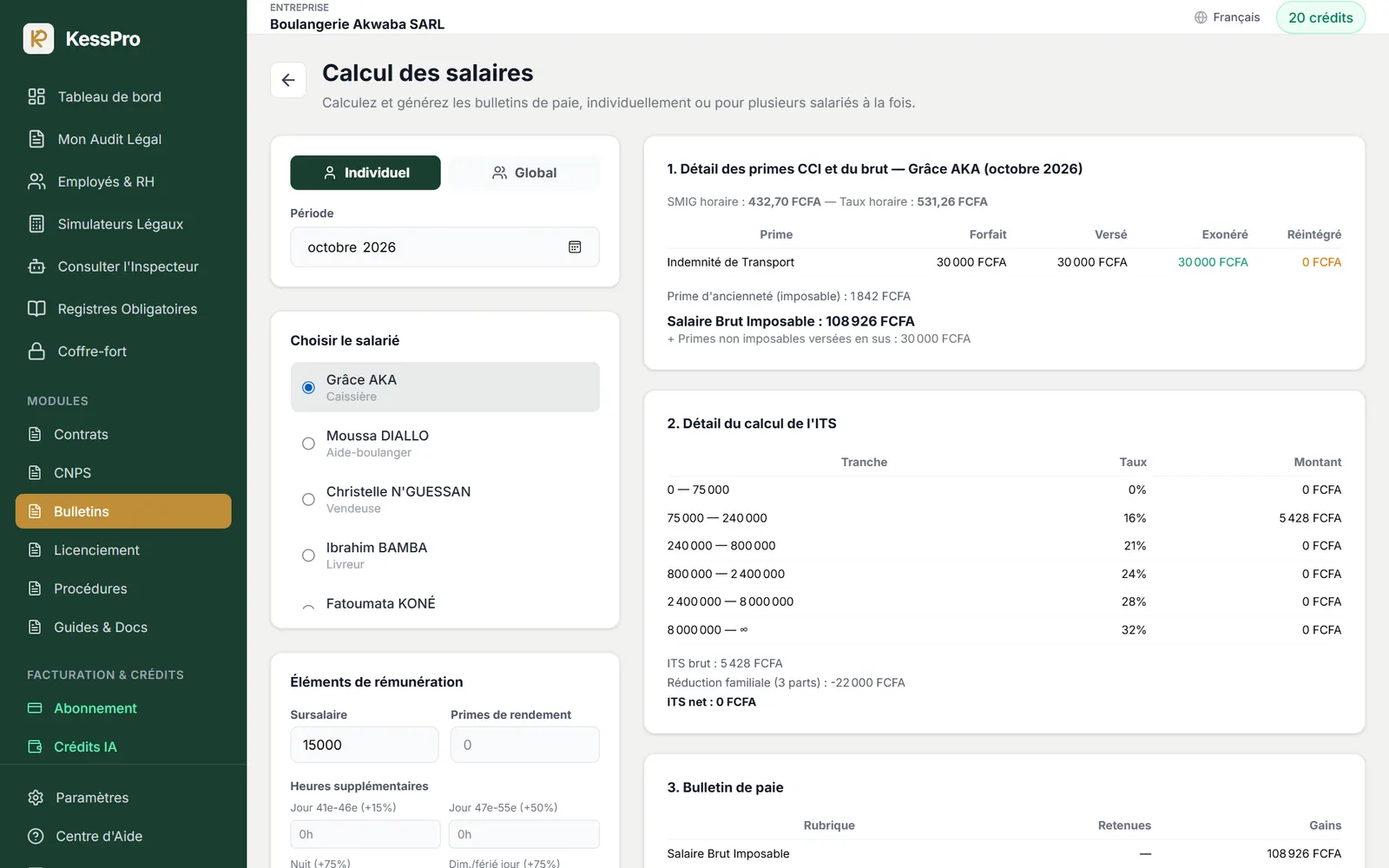Click the globe icon beside Français

point(1201,17)
